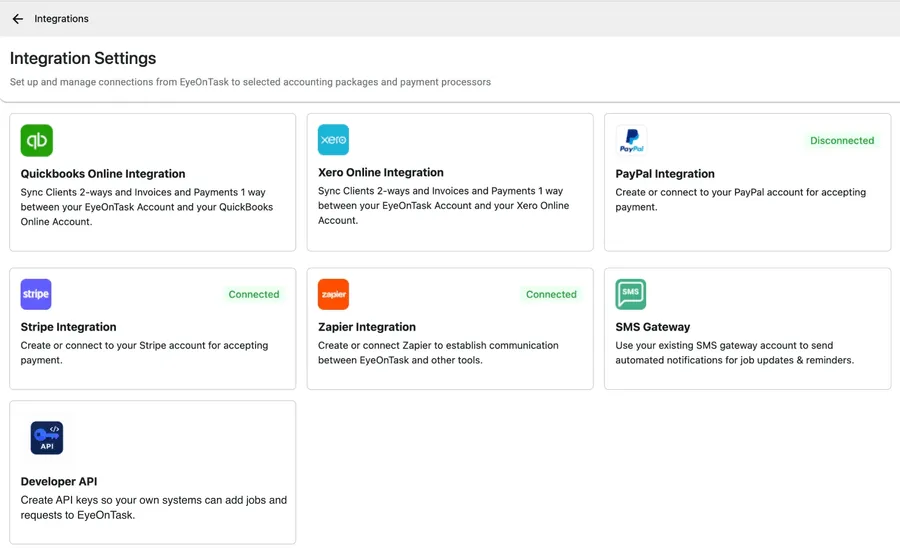This screenshot has height=548, width=900.
Task: Click the 'Set up and manage connections' subtitle
Action: [250, 82]
